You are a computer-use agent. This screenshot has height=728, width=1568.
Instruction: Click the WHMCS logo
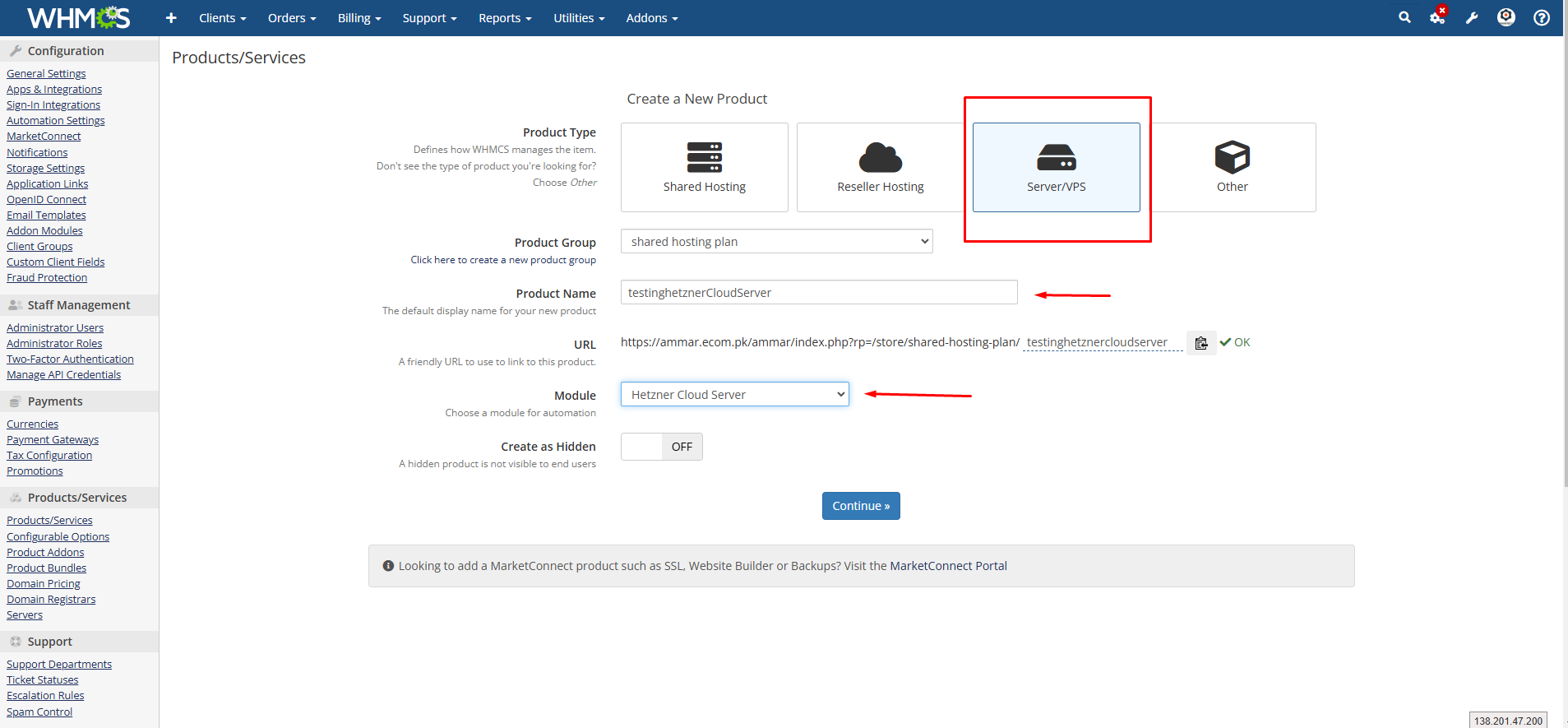(79, 18)
